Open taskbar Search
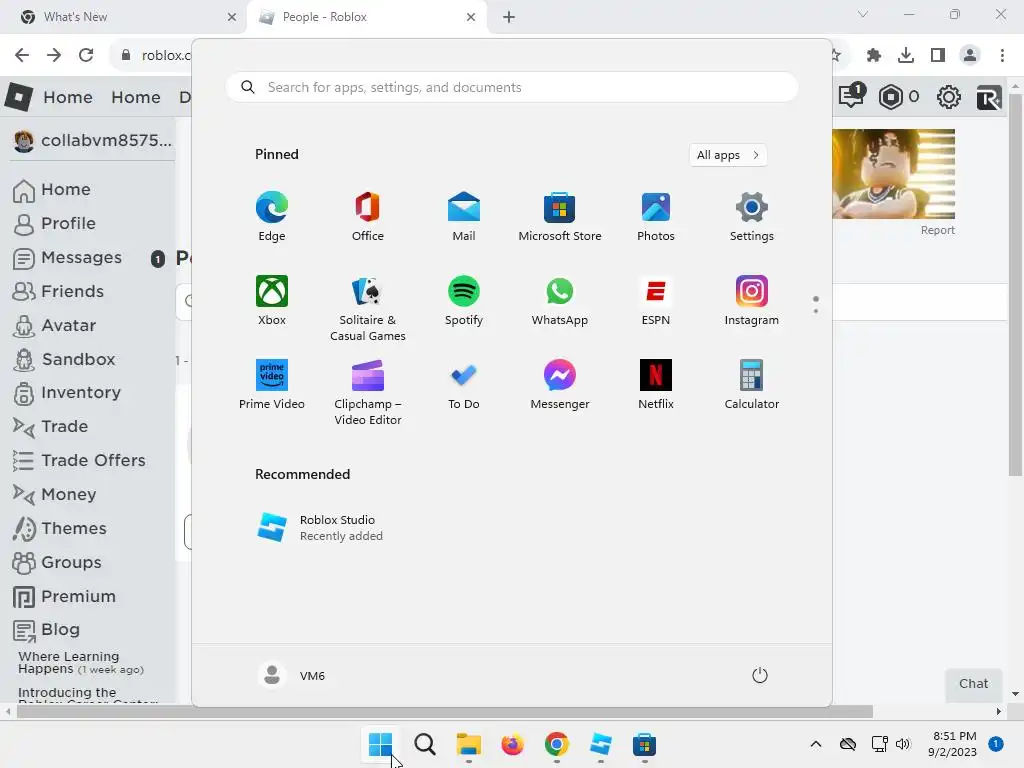The height and width of the screenshot is (768, 1024). click(424, 744)
